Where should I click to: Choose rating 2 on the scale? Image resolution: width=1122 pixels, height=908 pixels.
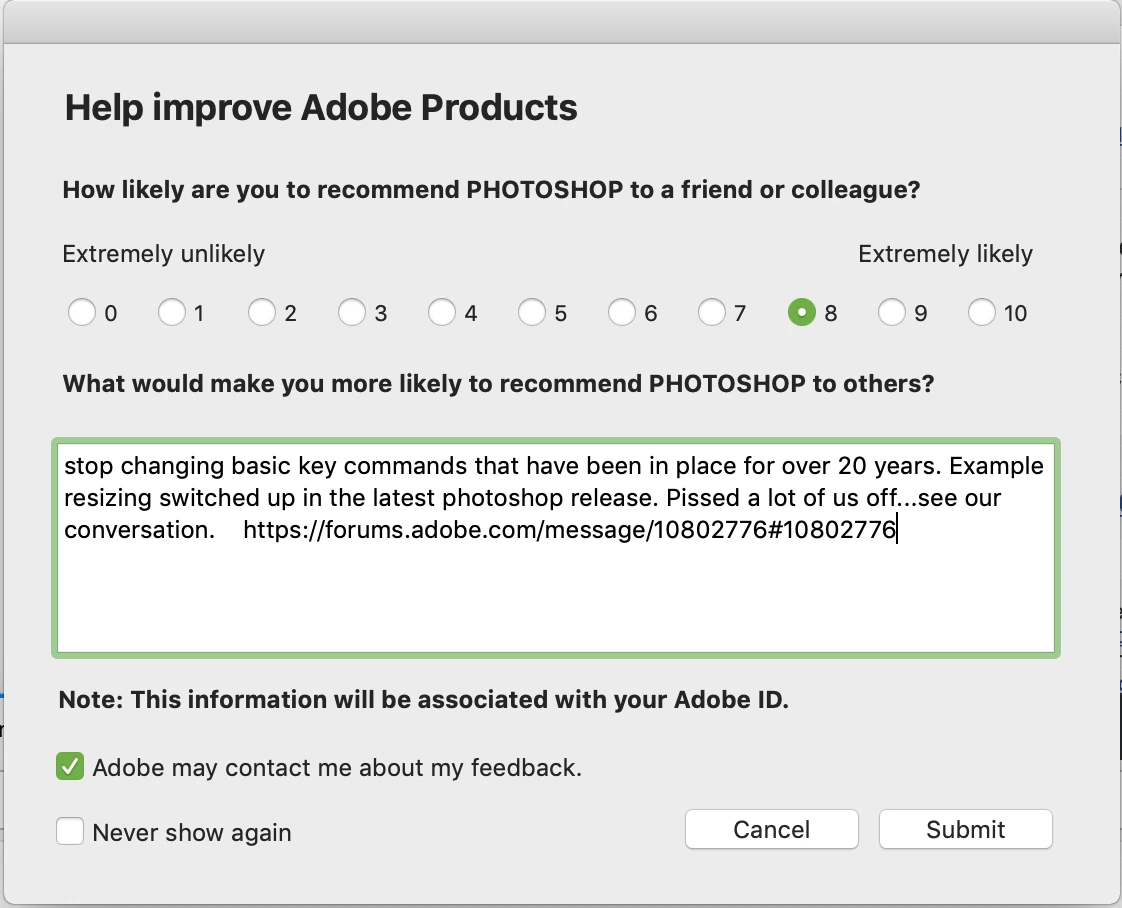click(262, 313)
